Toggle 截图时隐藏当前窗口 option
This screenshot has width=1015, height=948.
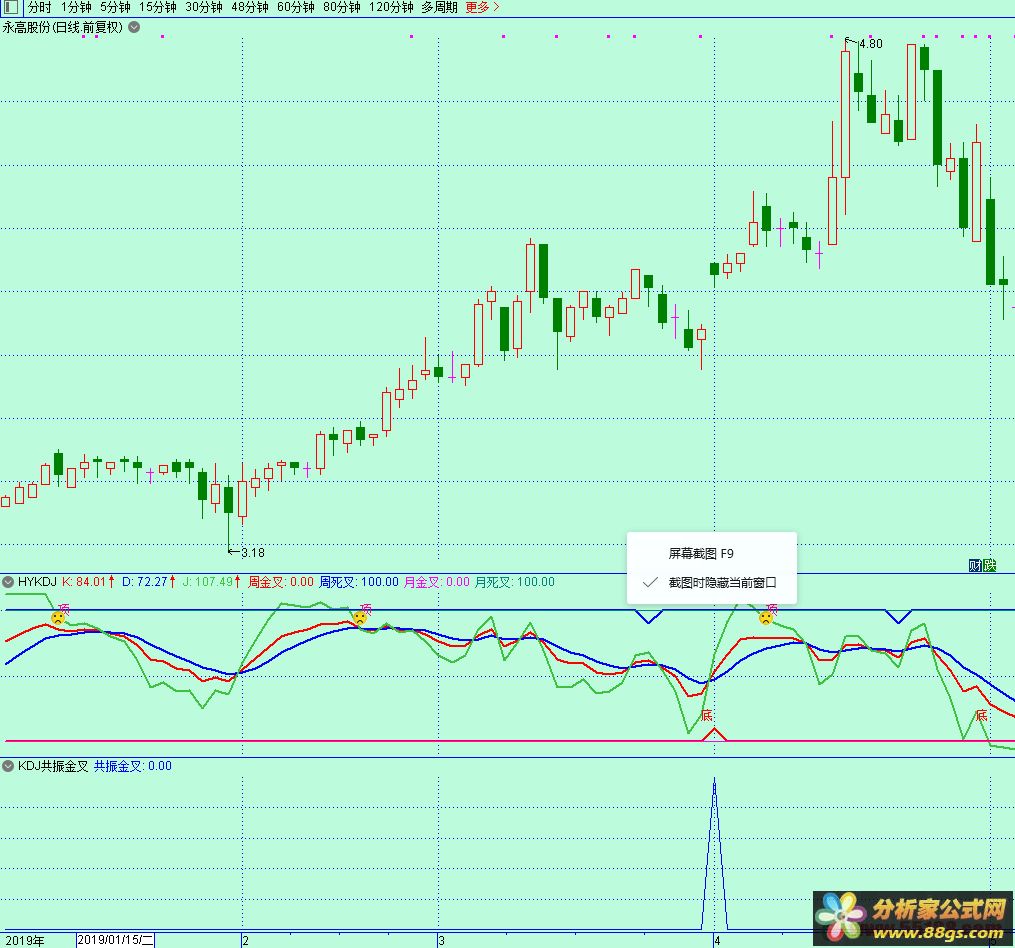point(711,583)
